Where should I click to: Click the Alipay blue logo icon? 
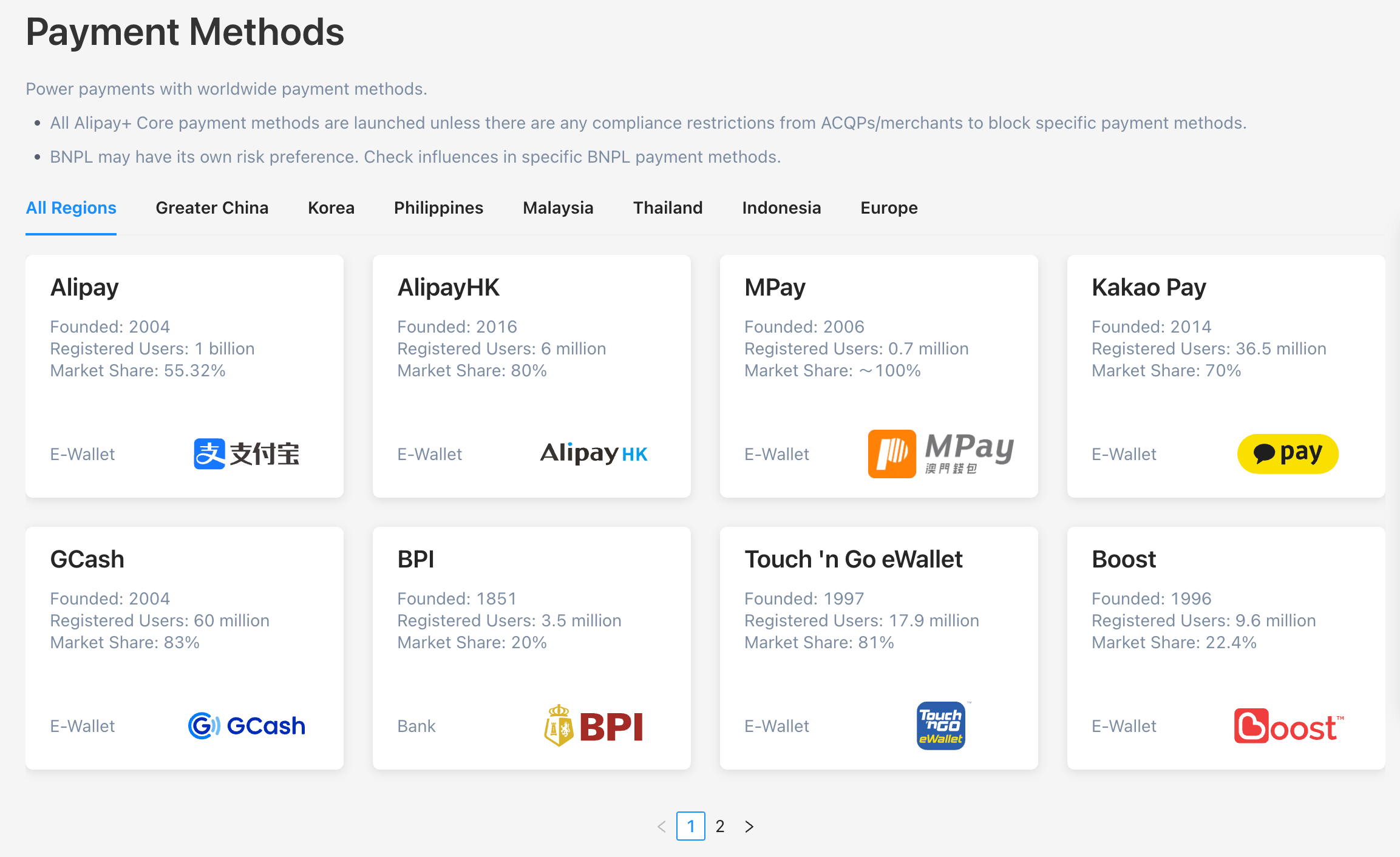[209, 453]
